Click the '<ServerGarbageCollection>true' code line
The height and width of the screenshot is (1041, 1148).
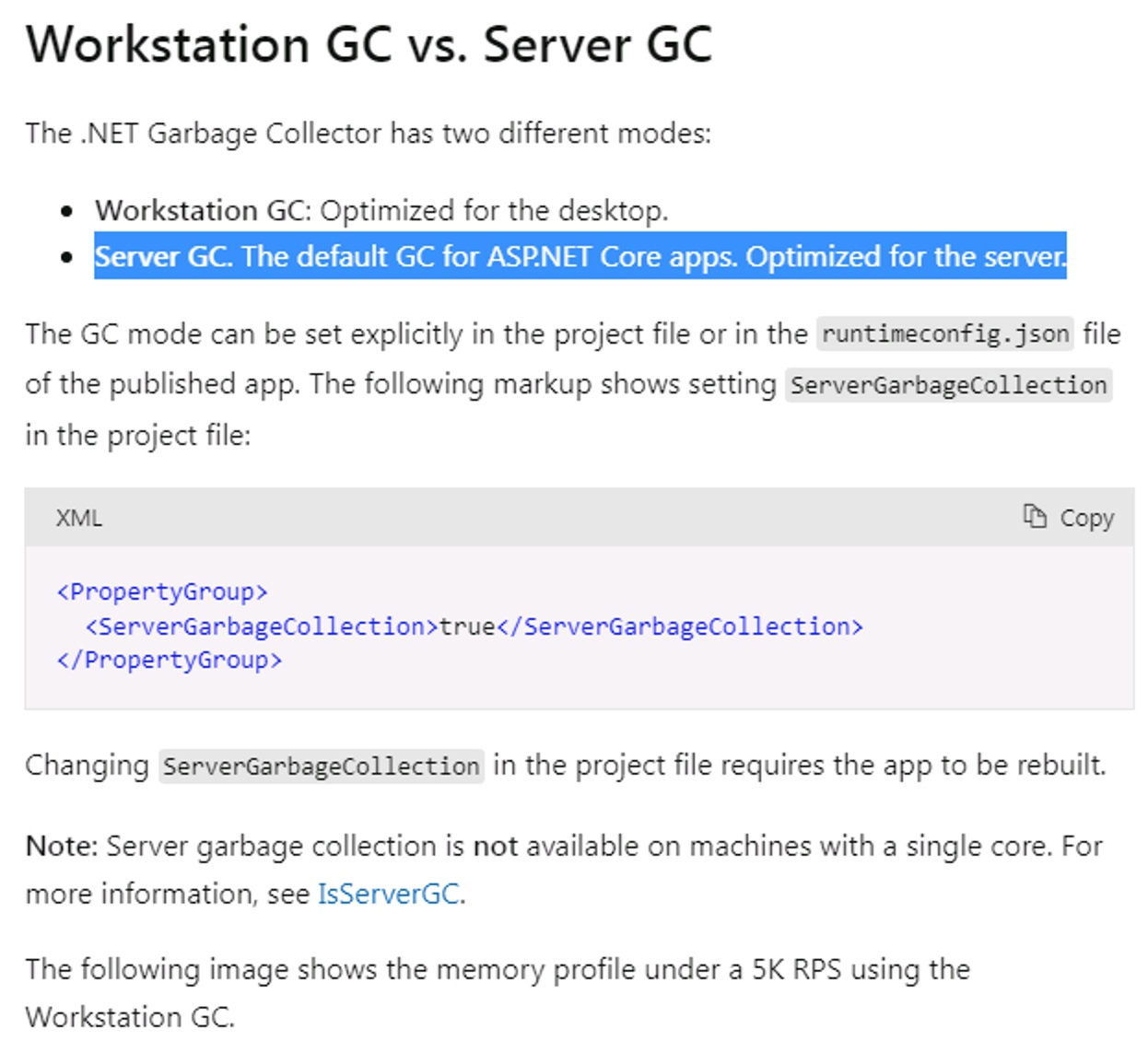coord(474,626)
